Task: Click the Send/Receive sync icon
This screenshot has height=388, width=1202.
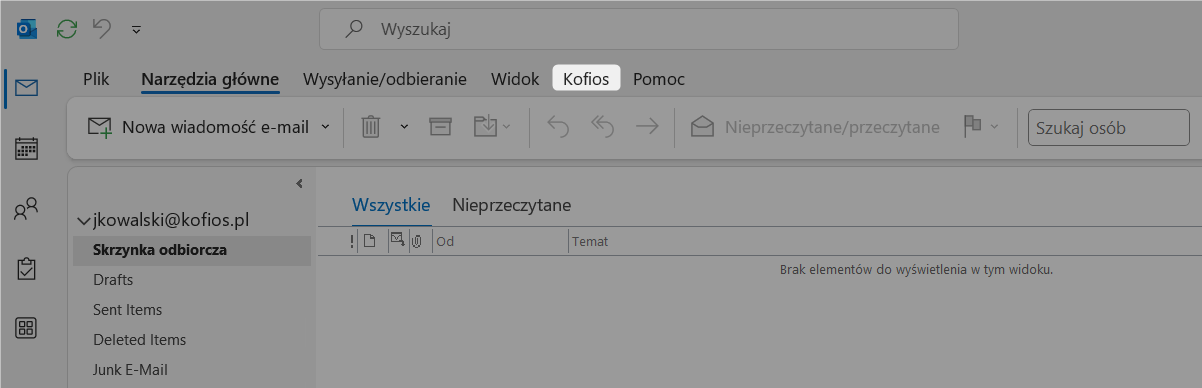Action: [x=67, y=29]
